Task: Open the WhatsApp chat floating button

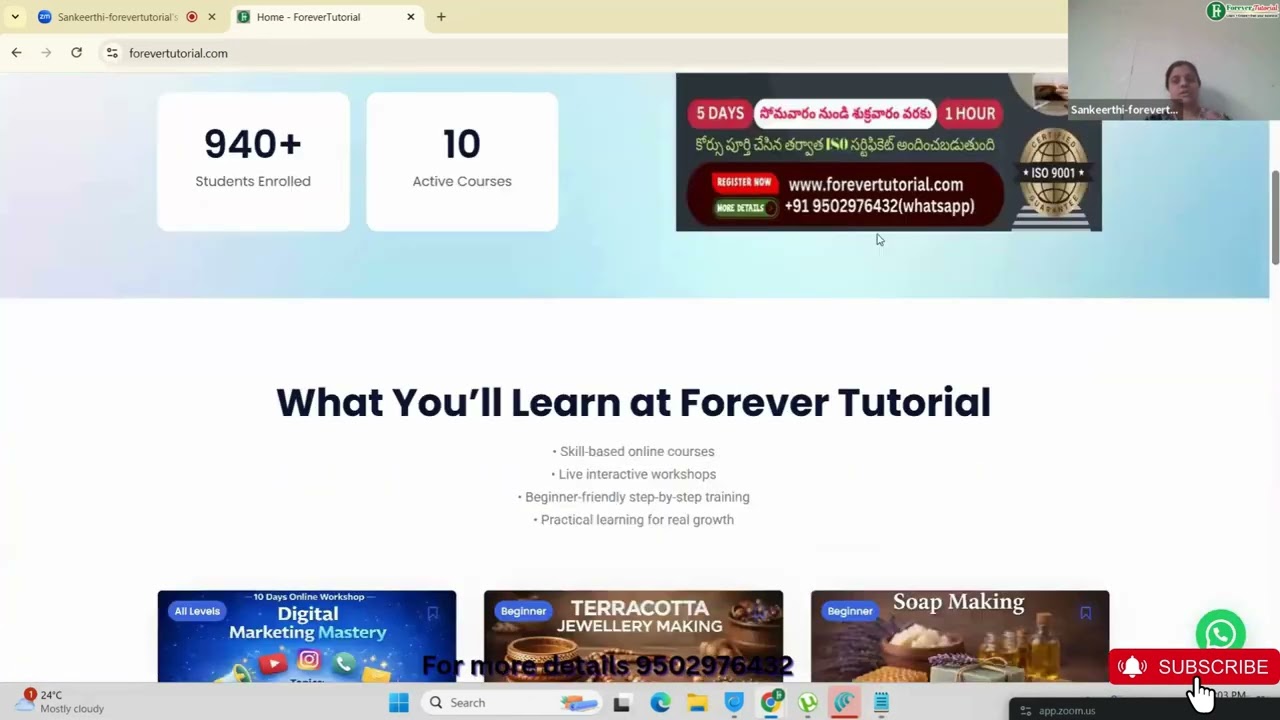Action: pyautogui.click(x=1220, y=634)
